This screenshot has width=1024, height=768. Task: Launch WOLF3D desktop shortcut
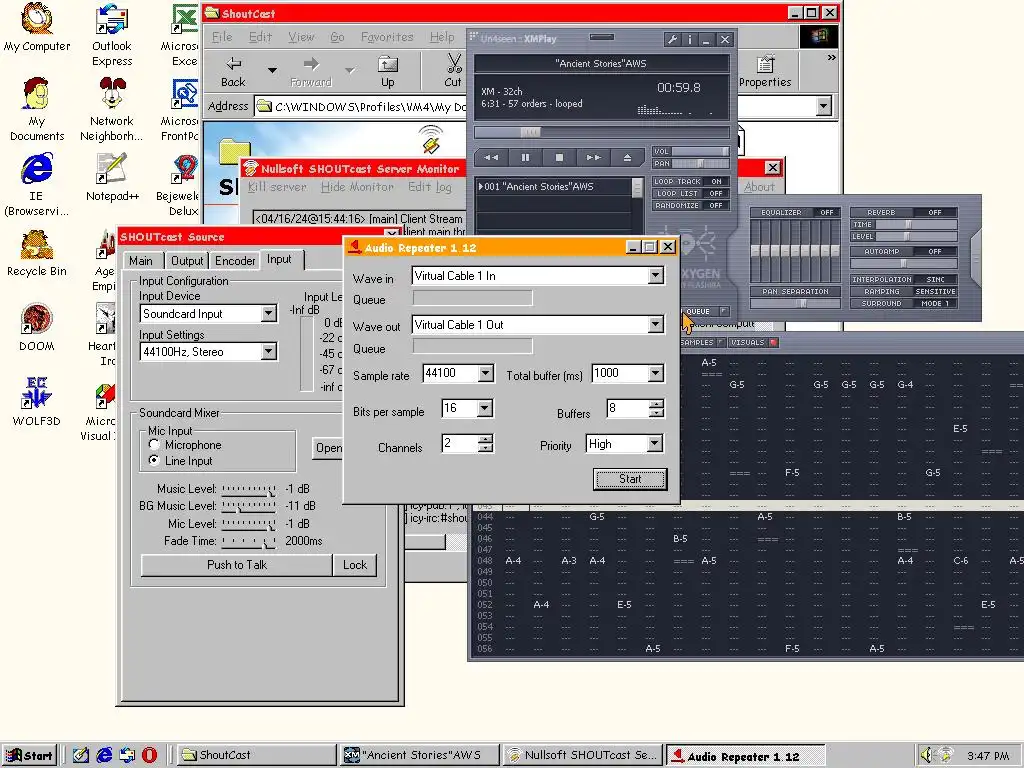[x=37, y=403]
